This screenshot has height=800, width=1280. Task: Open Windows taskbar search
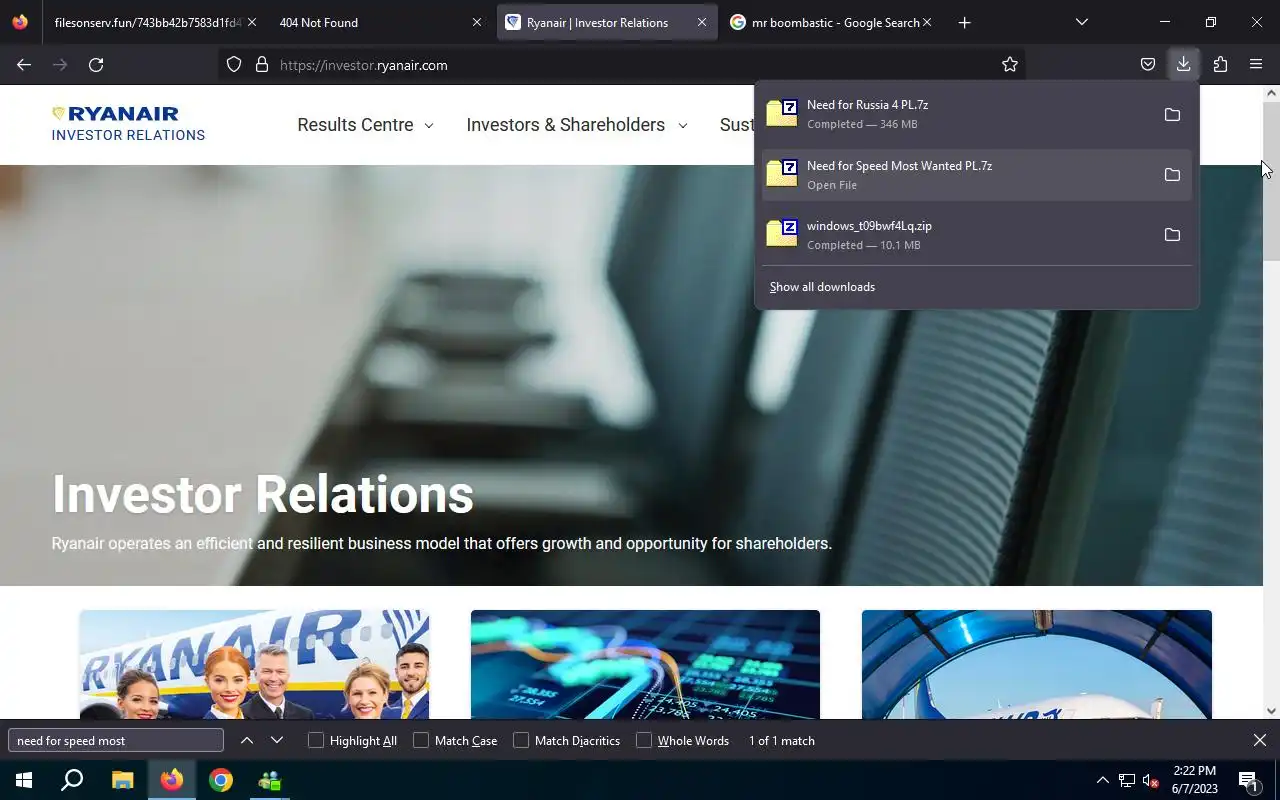(72, 780)
